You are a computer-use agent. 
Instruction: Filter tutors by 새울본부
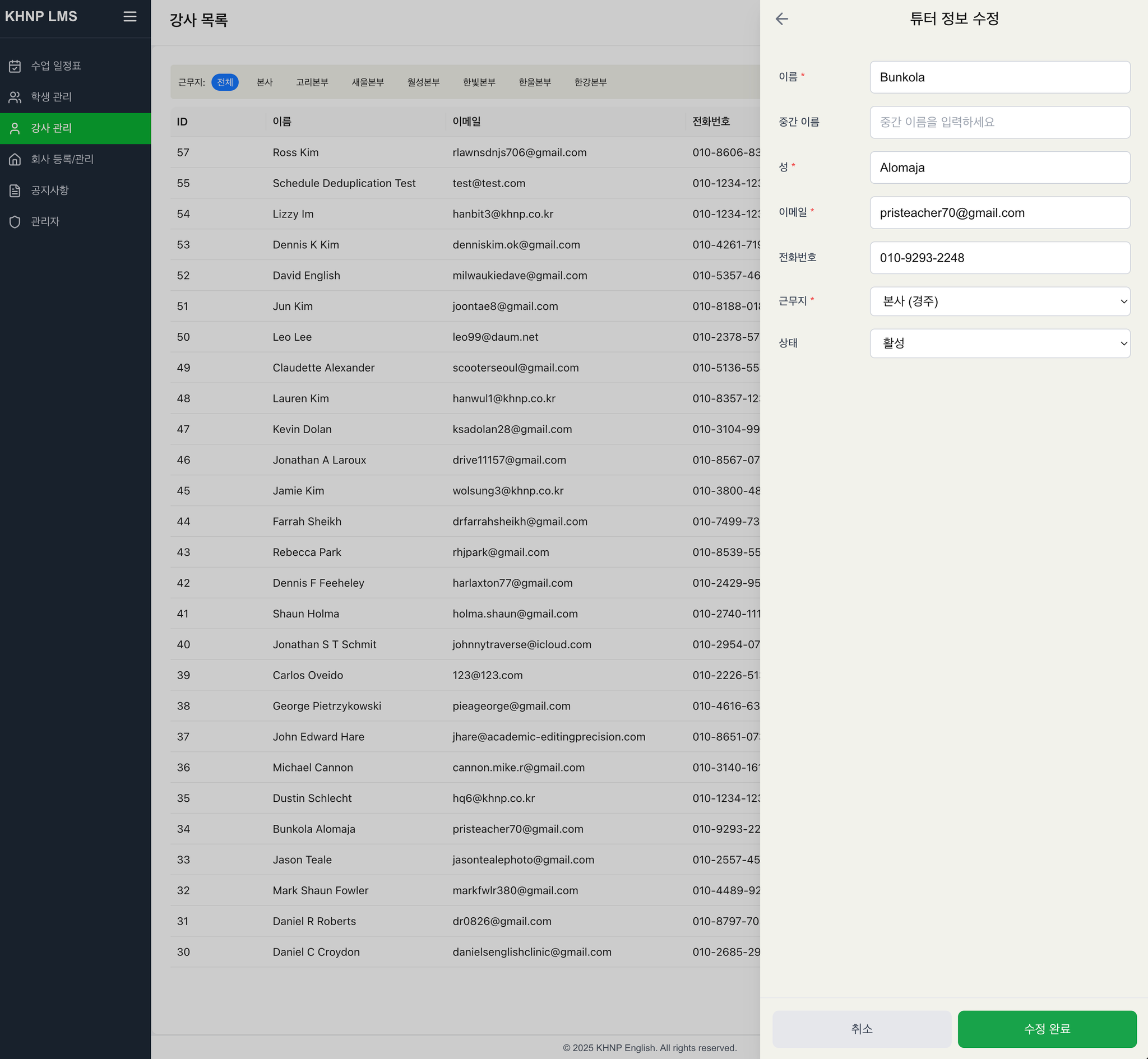367,82
